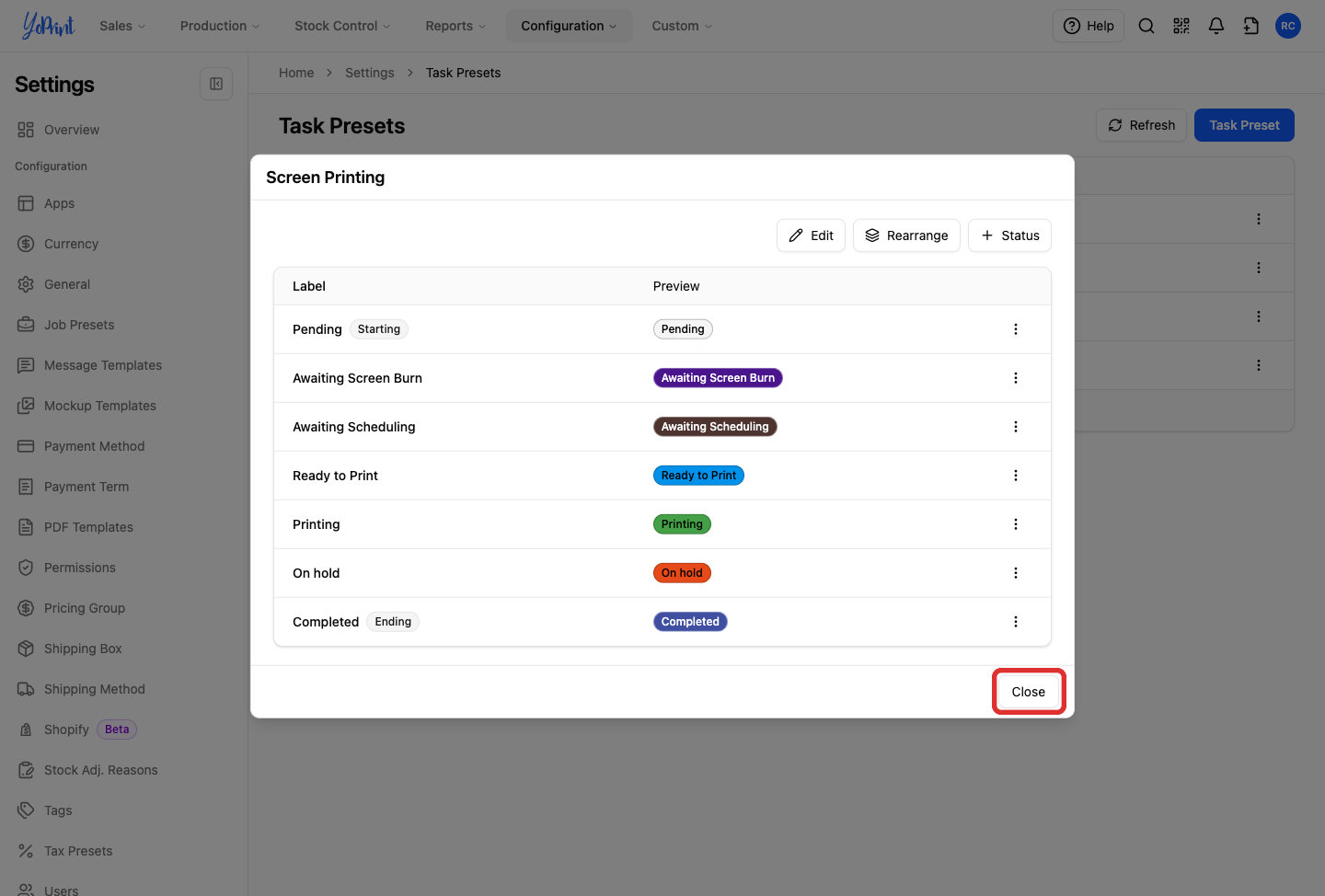
Task: Expand the Reports menu
Action: point(455,26)
